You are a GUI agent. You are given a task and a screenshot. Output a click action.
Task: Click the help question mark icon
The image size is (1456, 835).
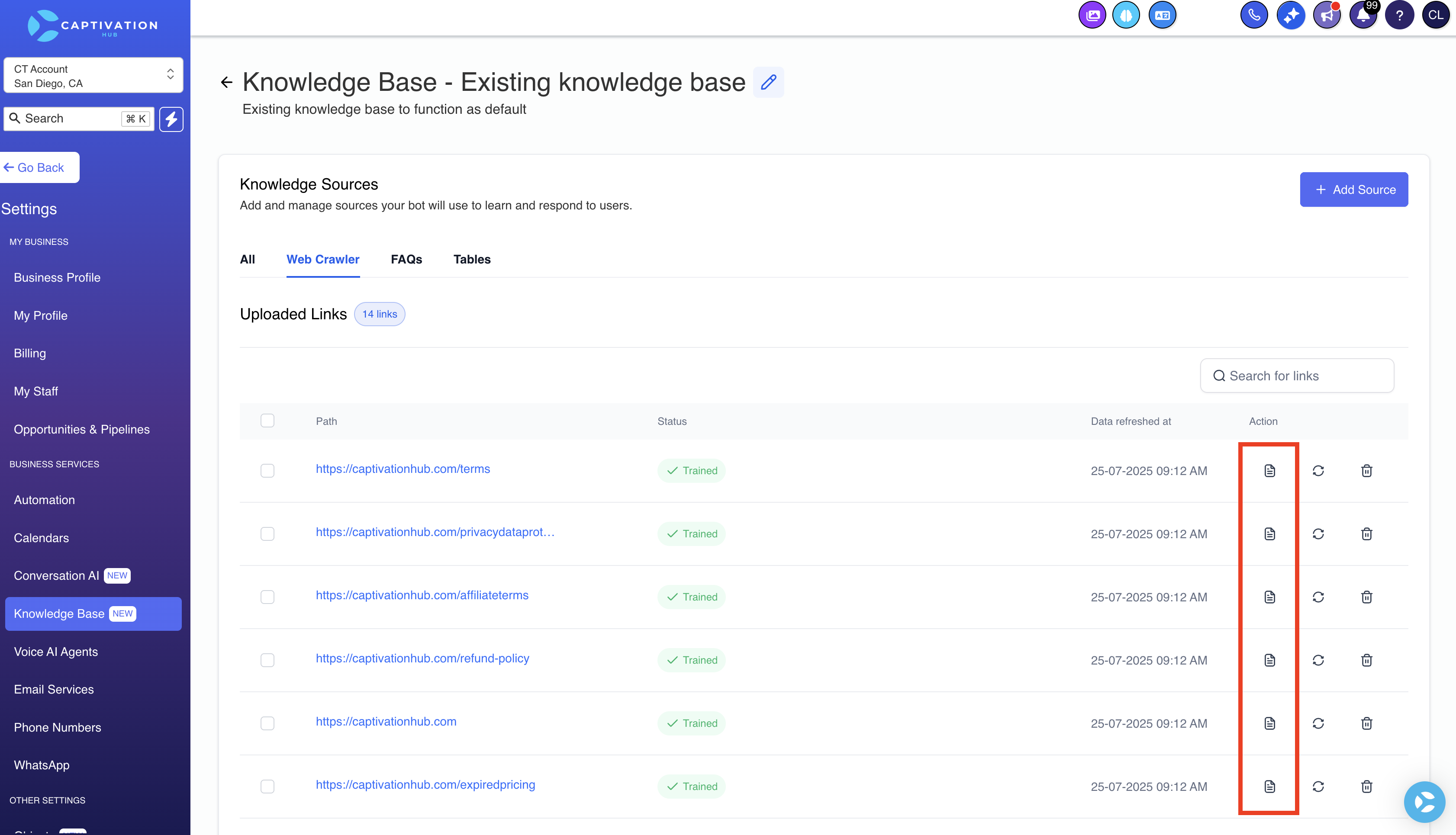[1399, 16]
